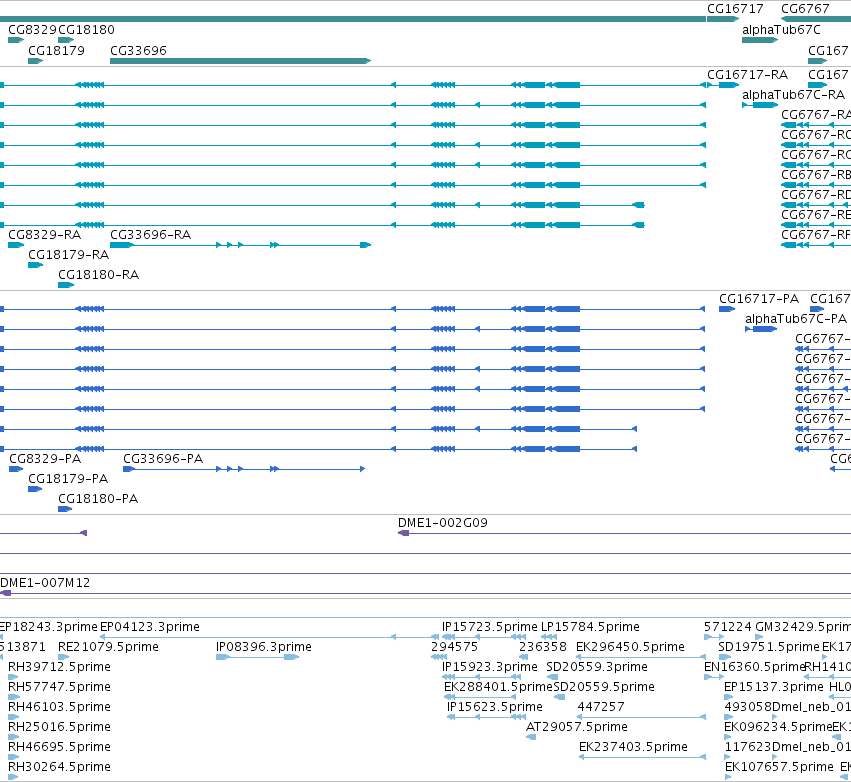This screenshot has height=782, width=851.
Task: Click the RH57747.5prime EST label
Action: point(59,687)
